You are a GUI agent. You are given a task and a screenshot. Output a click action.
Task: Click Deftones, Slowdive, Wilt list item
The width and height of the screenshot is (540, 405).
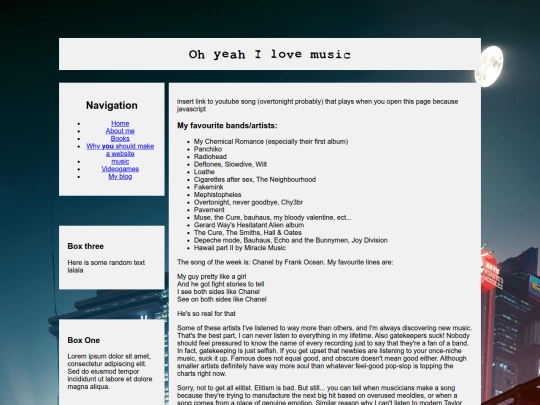230,164
